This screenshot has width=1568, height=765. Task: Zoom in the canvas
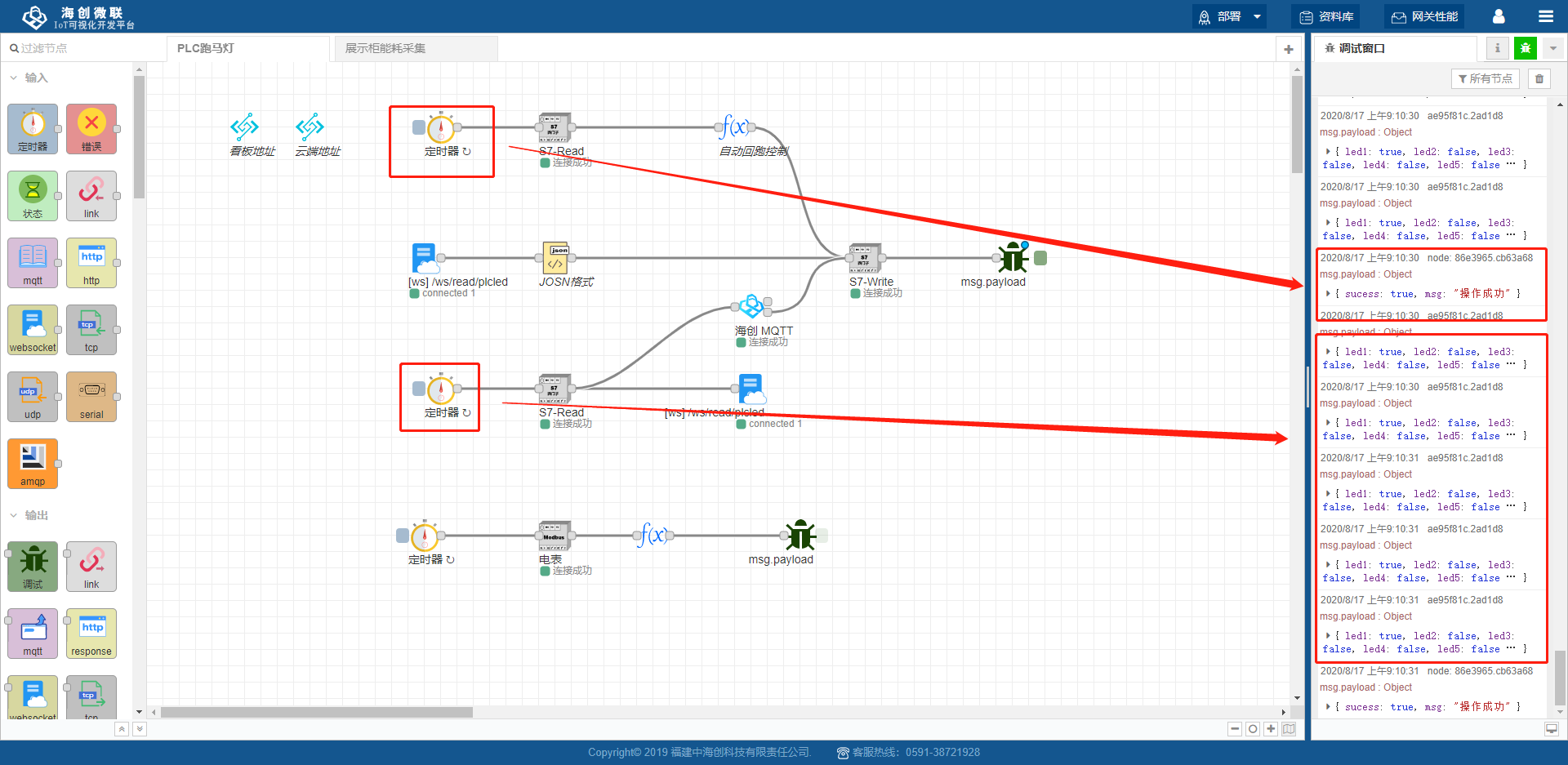coord(1271,729)
